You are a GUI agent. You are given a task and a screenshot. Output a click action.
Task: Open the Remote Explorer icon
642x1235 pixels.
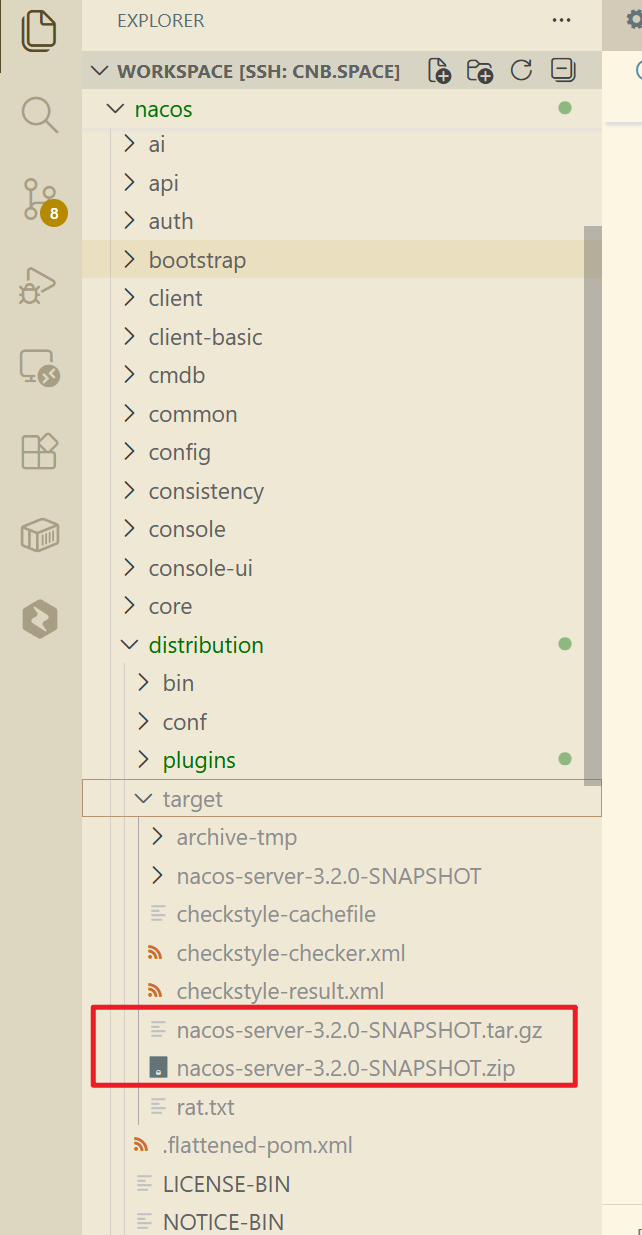[x=40, y=368]
